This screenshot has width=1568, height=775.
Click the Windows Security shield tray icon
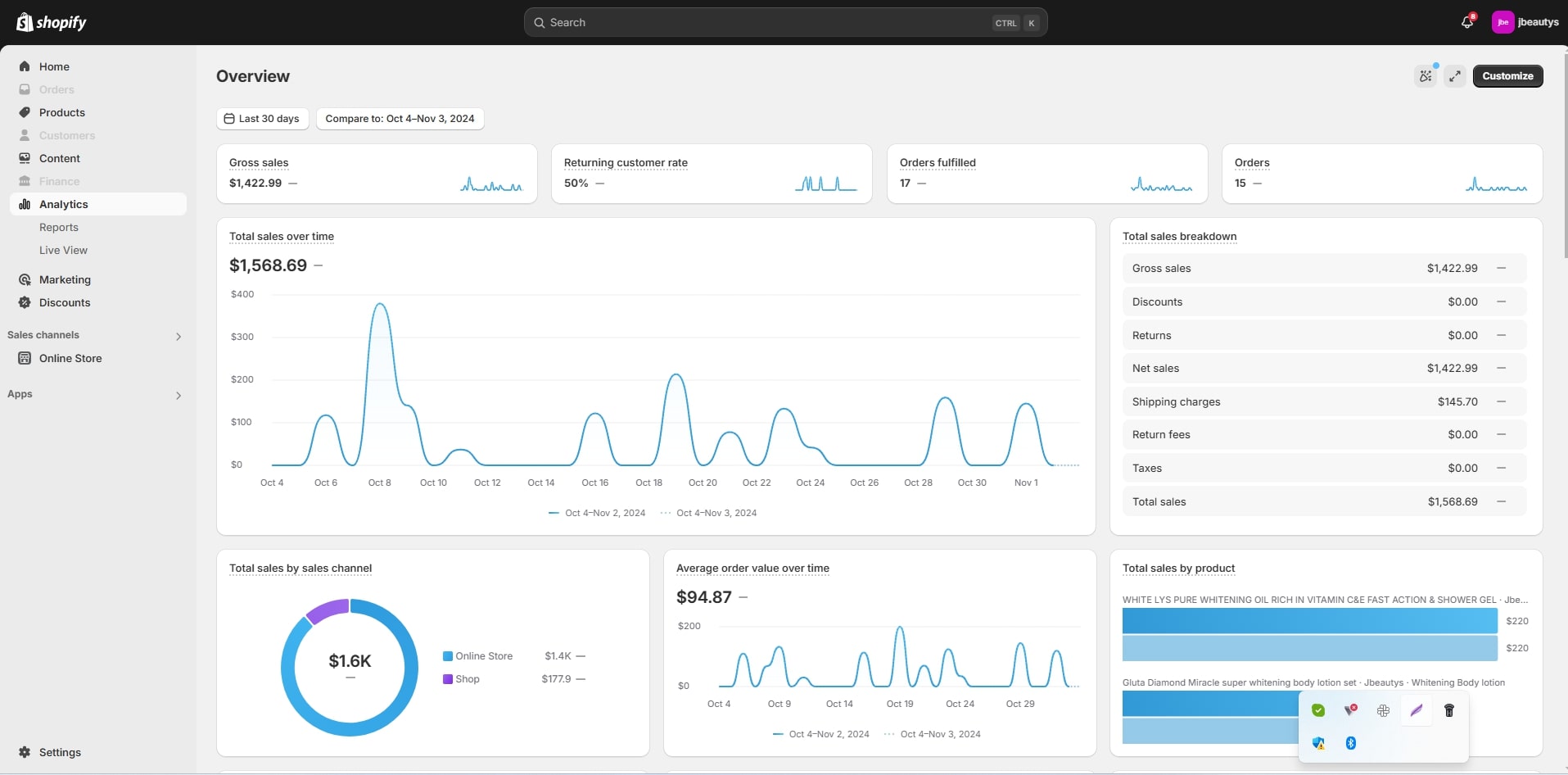[x=1318, y=743]
